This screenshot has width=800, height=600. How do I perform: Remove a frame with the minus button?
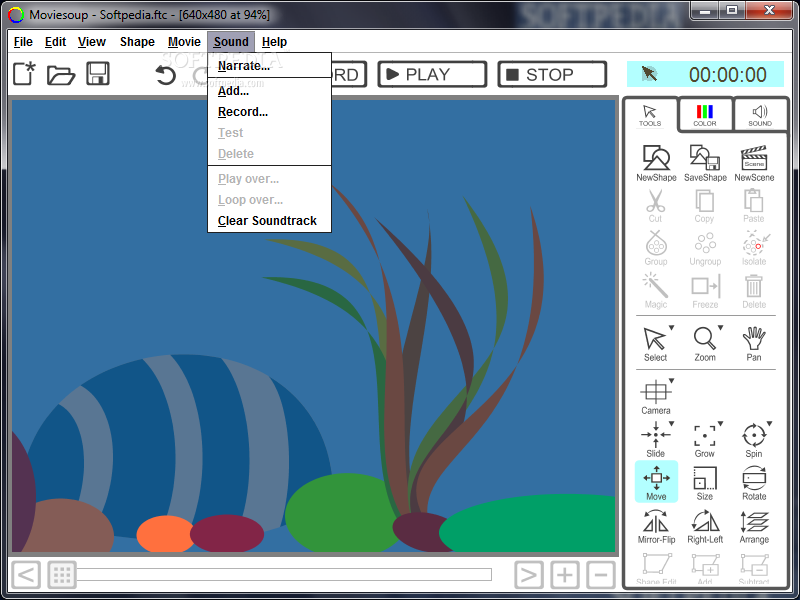coord(601,575)
